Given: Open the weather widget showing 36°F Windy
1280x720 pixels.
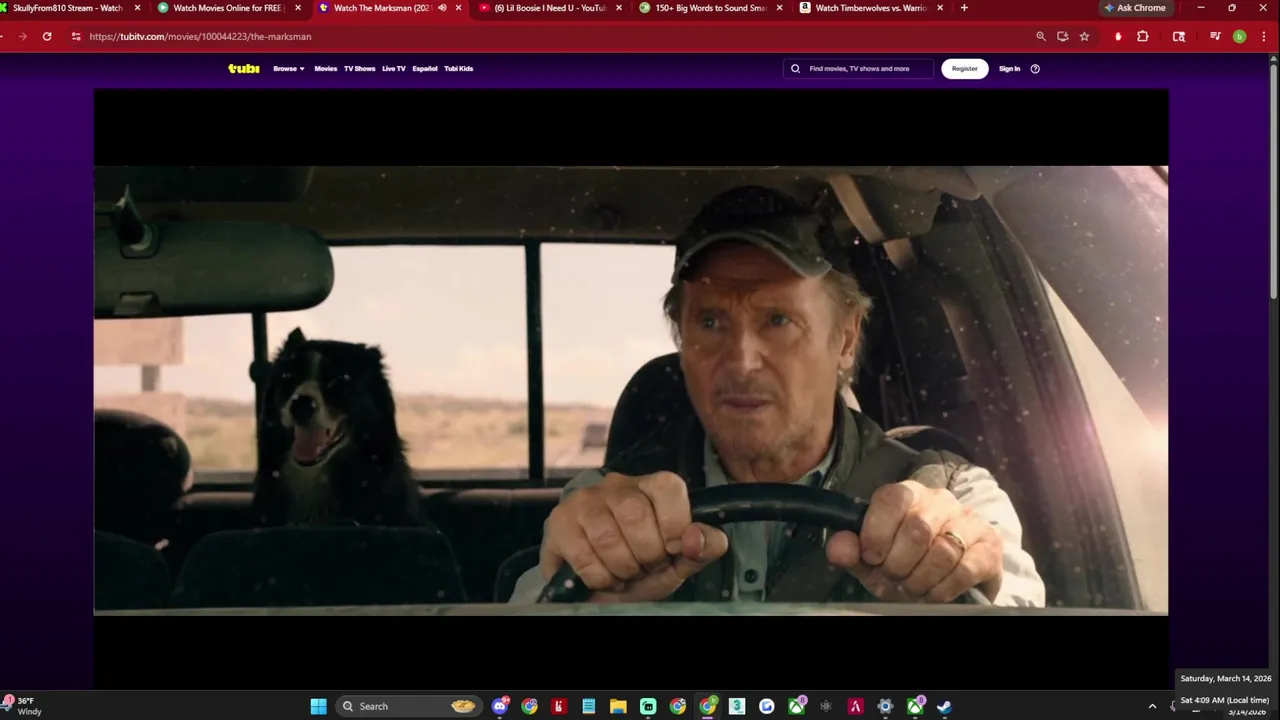Looking at the screenshot, I should (22, 706).
